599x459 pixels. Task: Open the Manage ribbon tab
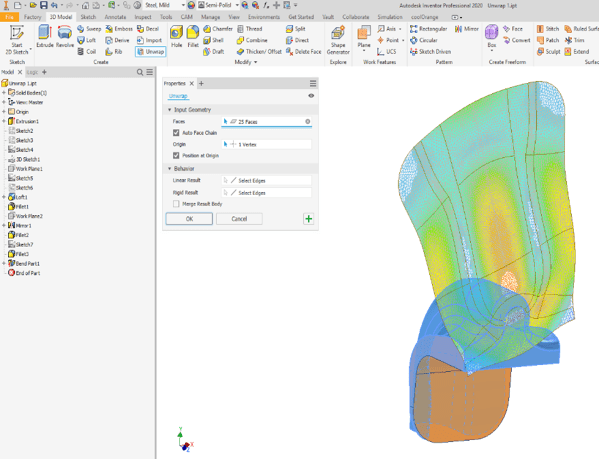point(210,17)
